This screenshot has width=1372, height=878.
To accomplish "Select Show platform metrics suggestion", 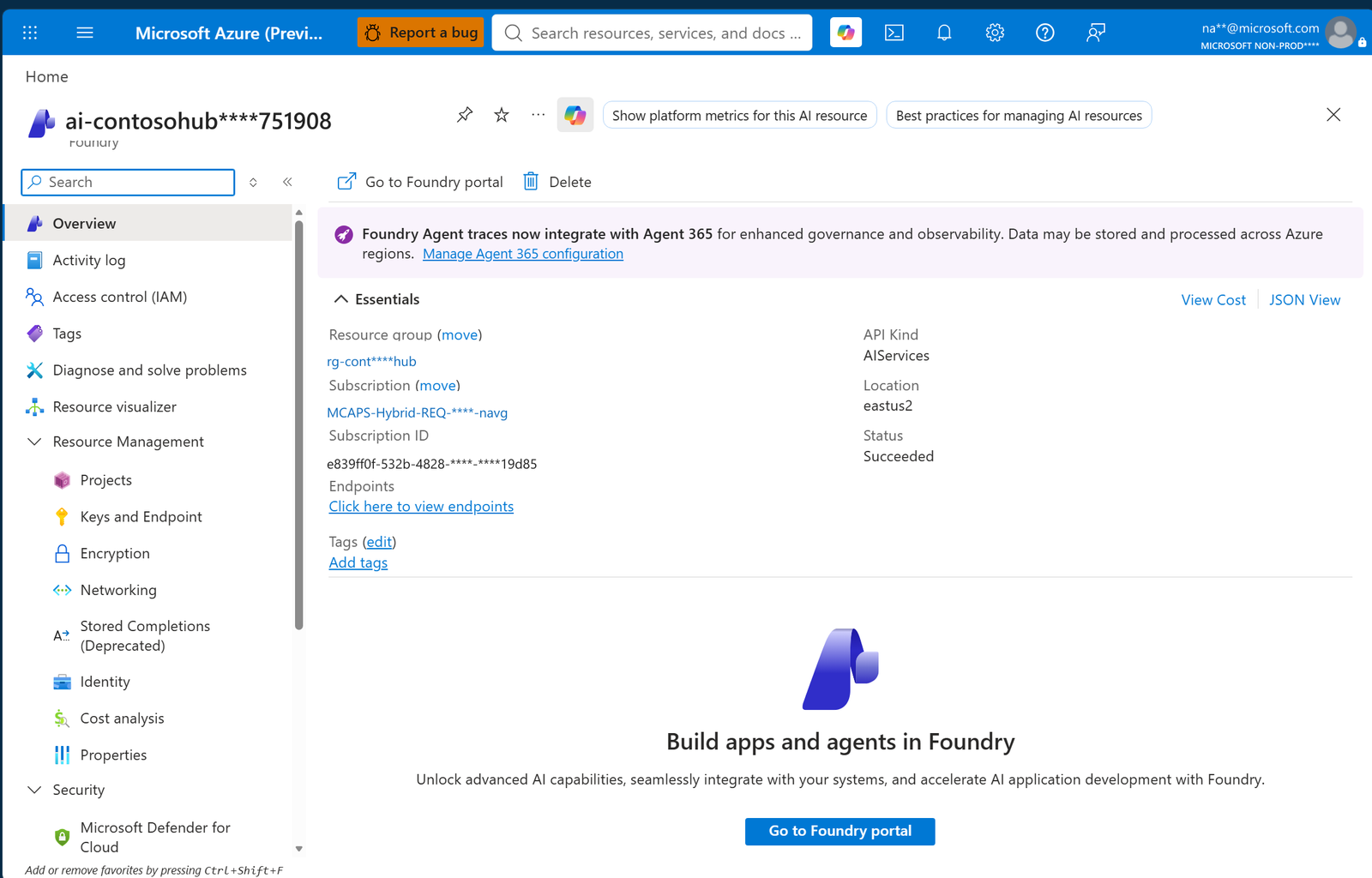I will 739,116.
